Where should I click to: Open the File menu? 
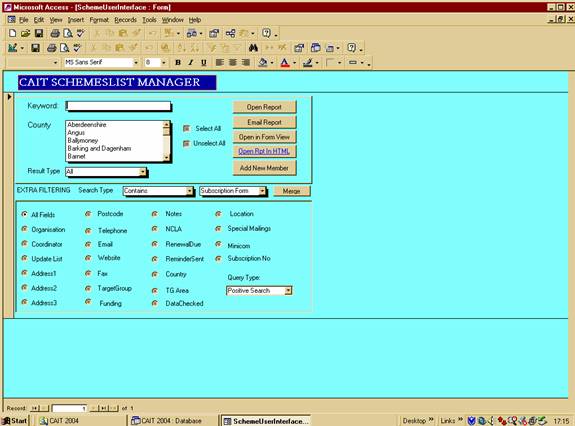tap(24, 20)
